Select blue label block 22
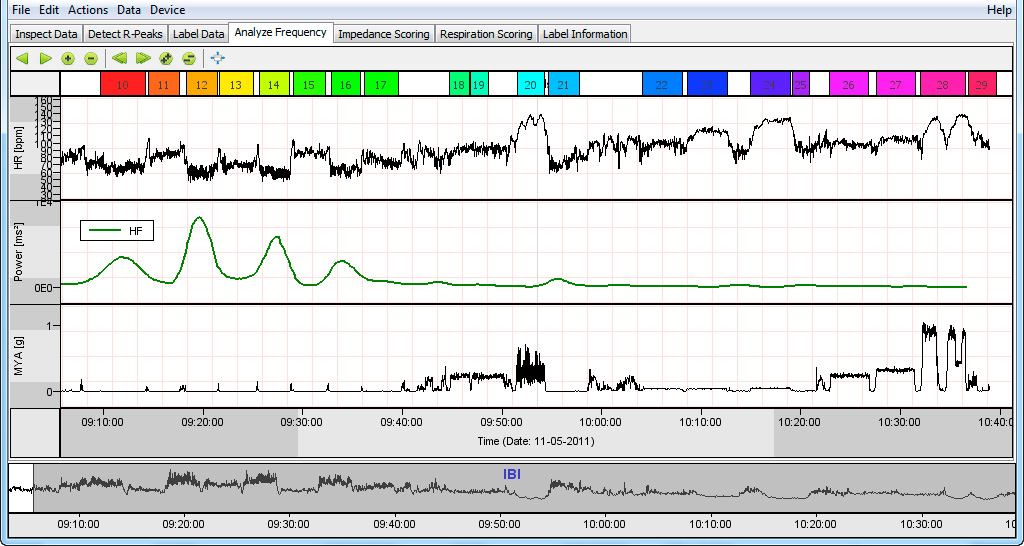The image size is (1024, 546). pyautogui.click(x=662, y=84)
